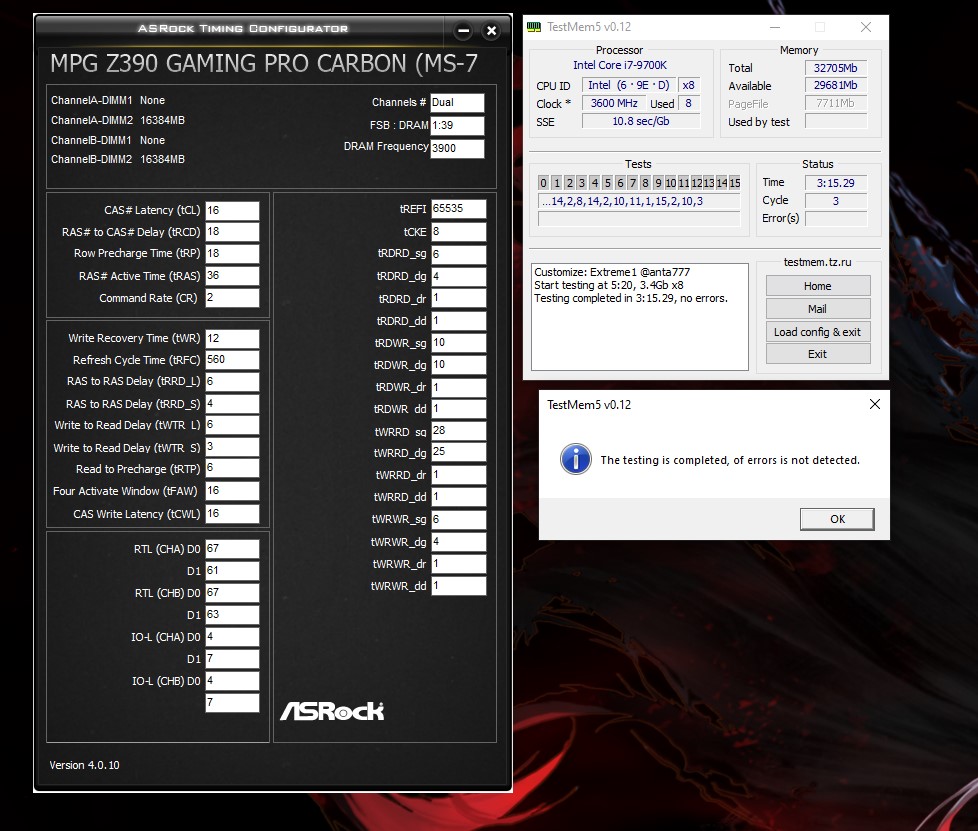This screenshot has height=831, width=978.
Task: Click the RTL (CHA) D0 field
Action: (x=232, y=549)
